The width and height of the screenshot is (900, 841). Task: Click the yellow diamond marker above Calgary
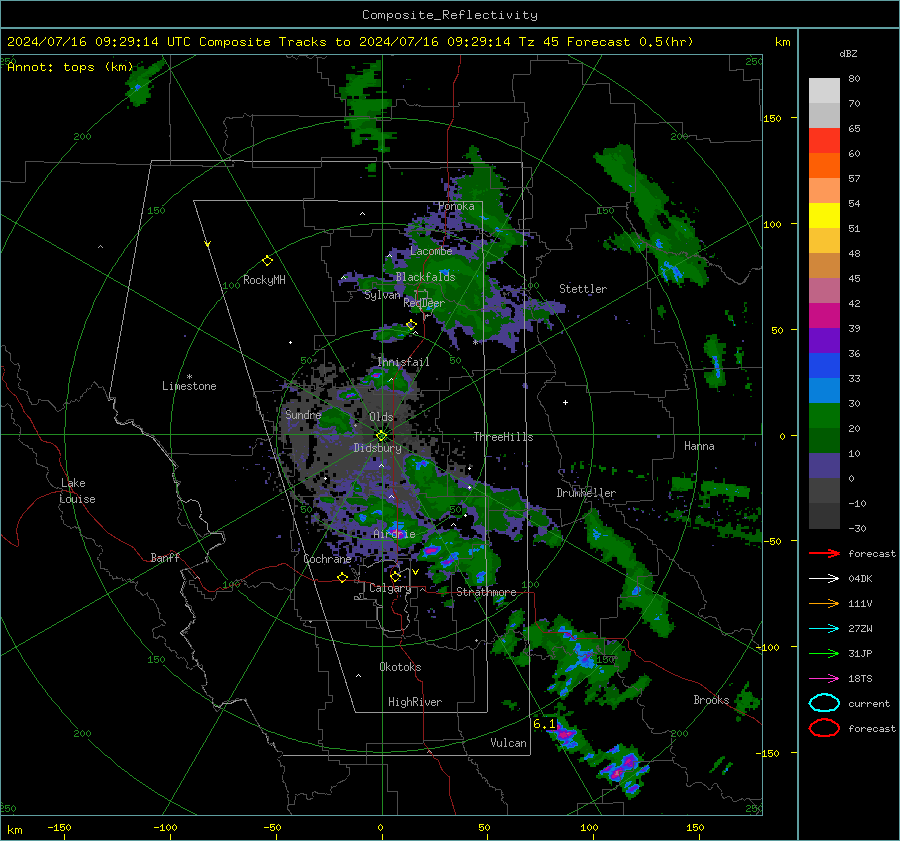tap(395, 576)
